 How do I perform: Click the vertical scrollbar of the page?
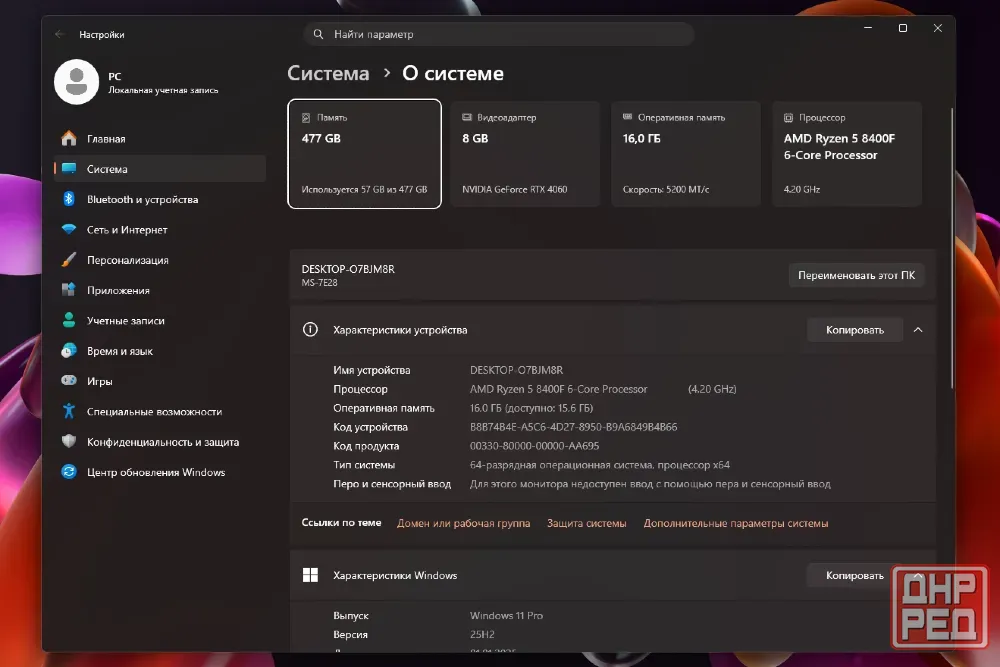(952, 249)
